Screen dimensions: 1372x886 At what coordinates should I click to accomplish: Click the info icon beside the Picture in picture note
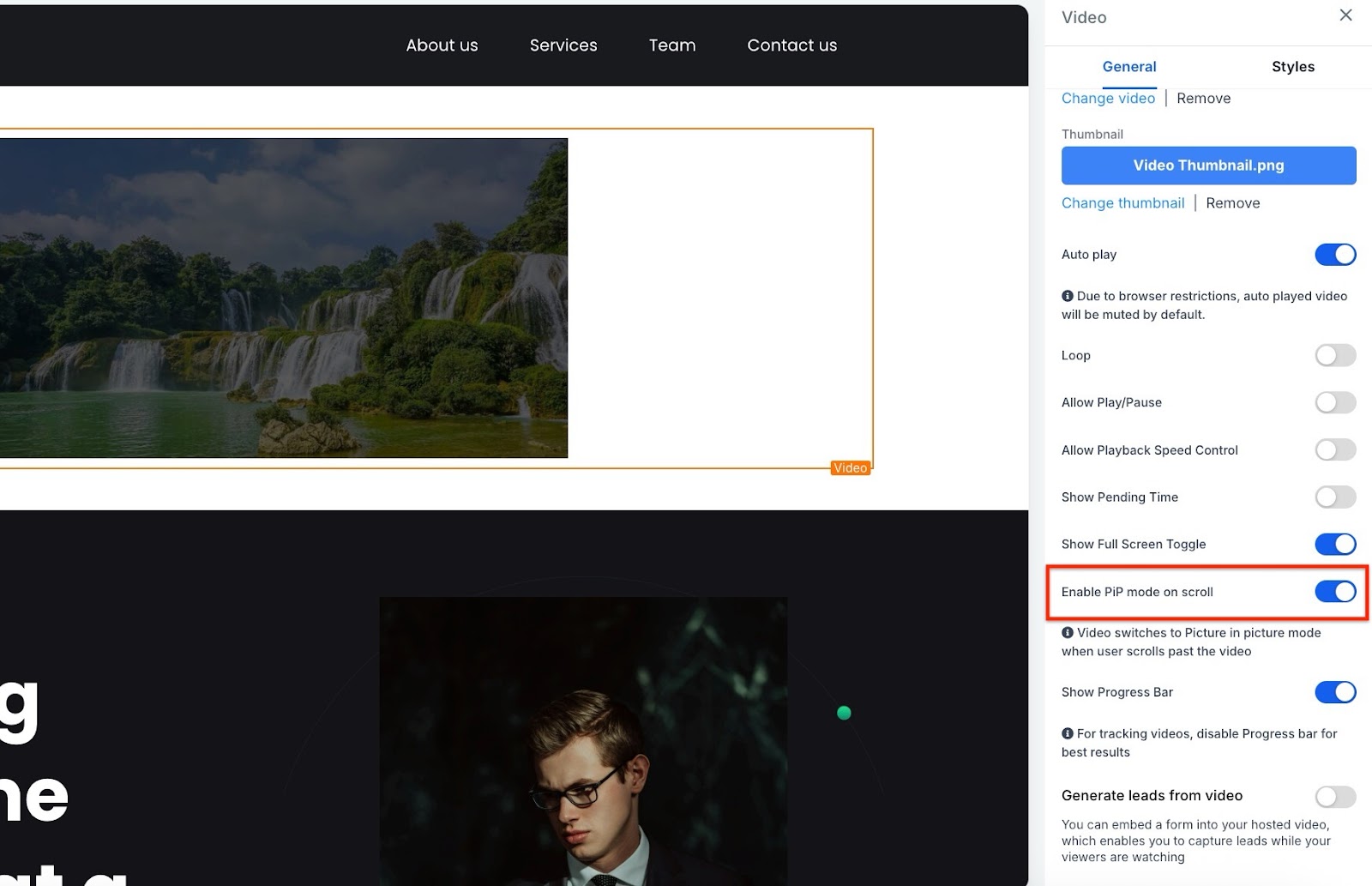tap(1067, 633)
